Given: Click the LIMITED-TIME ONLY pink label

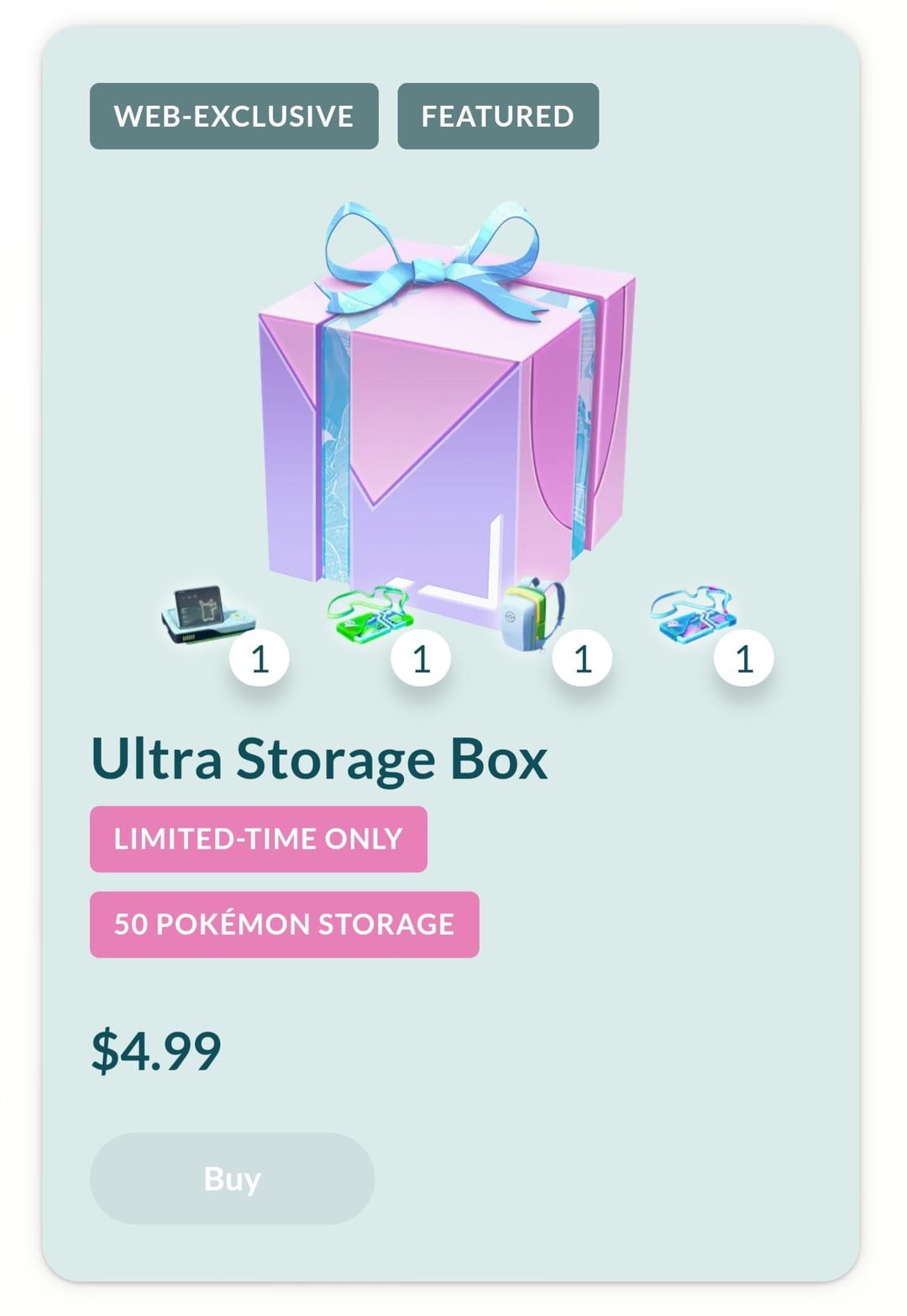Looking at the screenshot, I should [259, 839].
